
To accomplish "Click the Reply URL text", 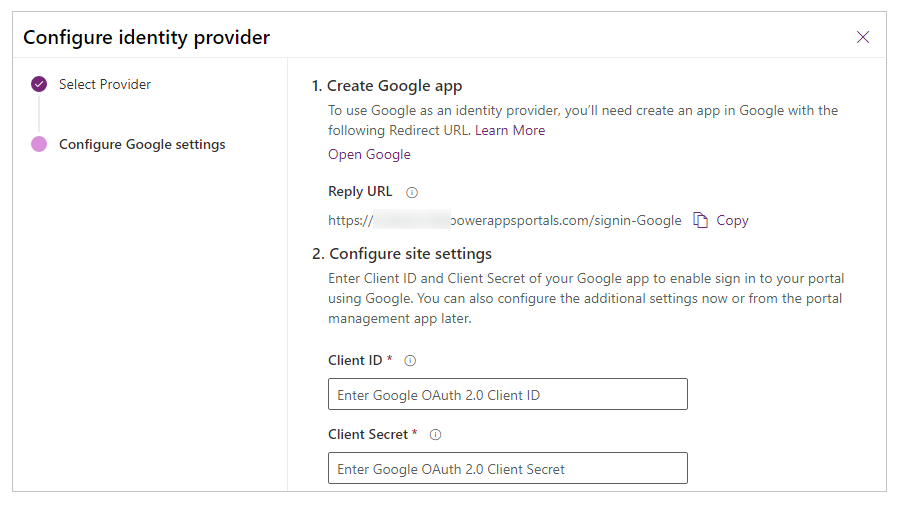I will click(x=504, y=220).
